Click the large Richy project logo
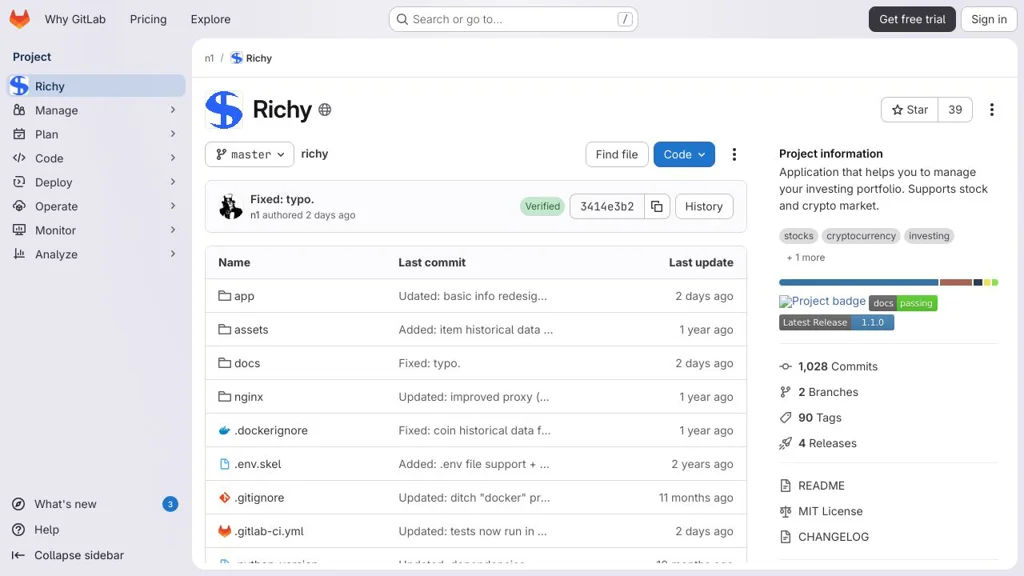This screenshot has height=576, width=1024. click(224, 110)
